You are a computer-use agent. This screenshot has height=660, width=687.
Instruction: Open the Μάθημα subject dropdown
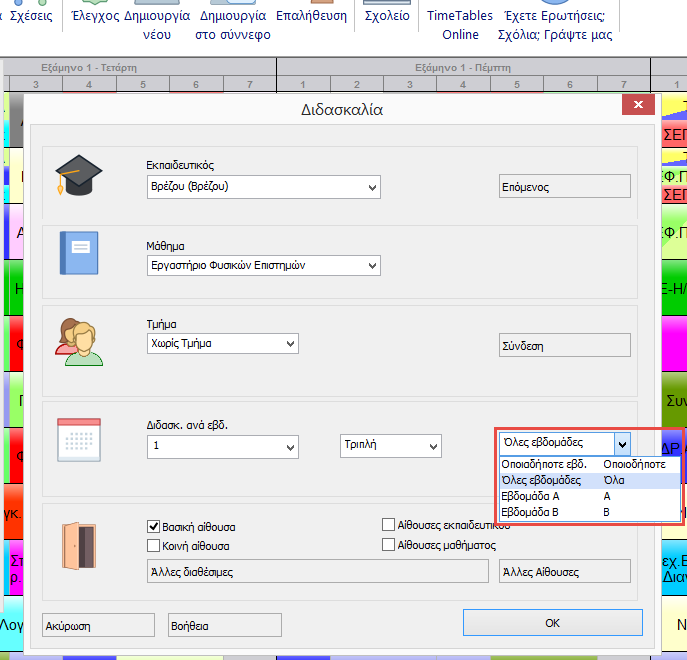click(372, 266)
